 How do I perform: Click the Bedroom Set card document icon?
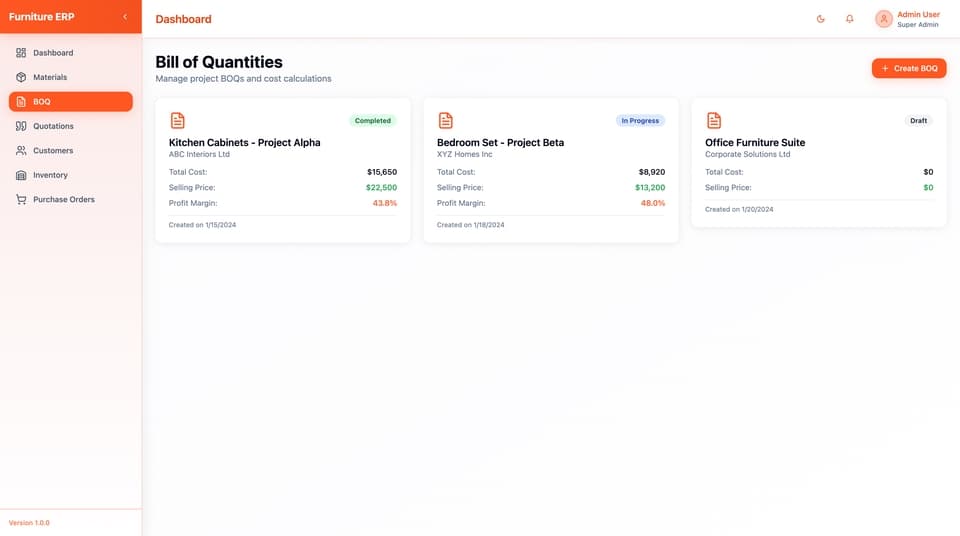coord(446,120)
